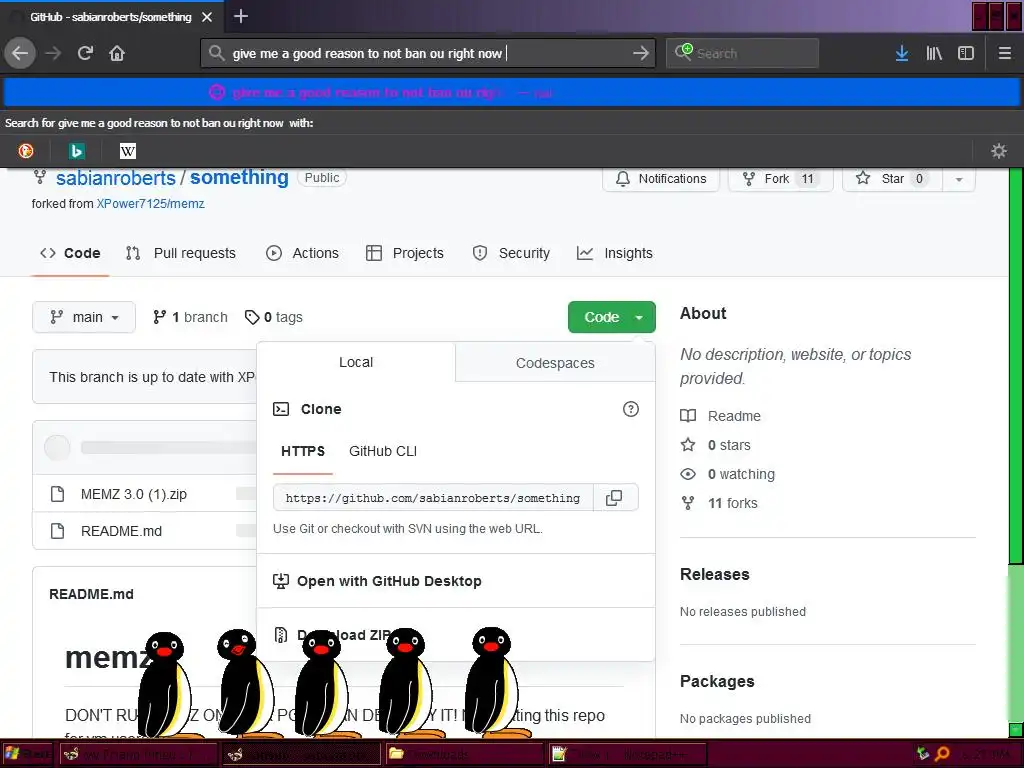Screen dimensions: 1024x768
Task: Open the Insights tab
Action: tap(615, 253)
